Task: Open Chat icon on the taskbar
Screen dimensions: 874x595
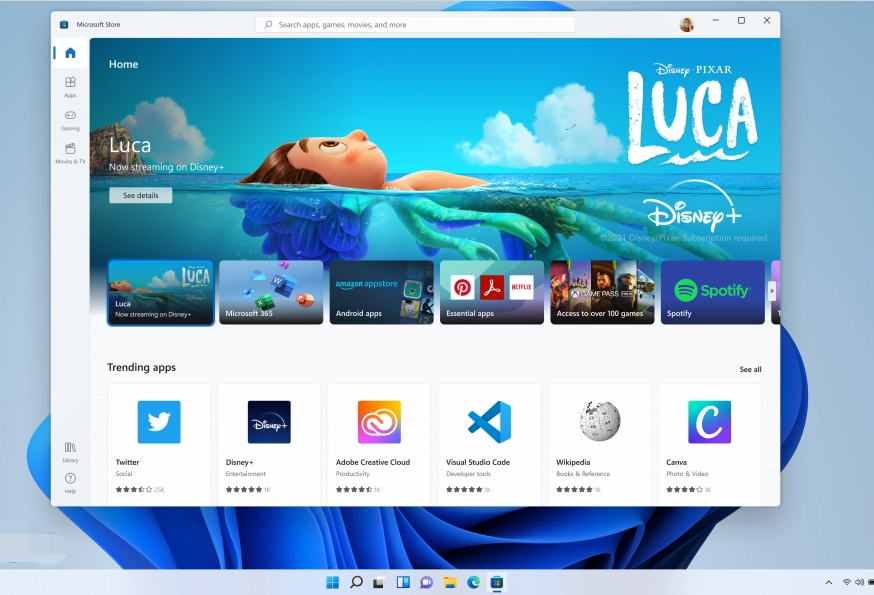Action: 426,583
